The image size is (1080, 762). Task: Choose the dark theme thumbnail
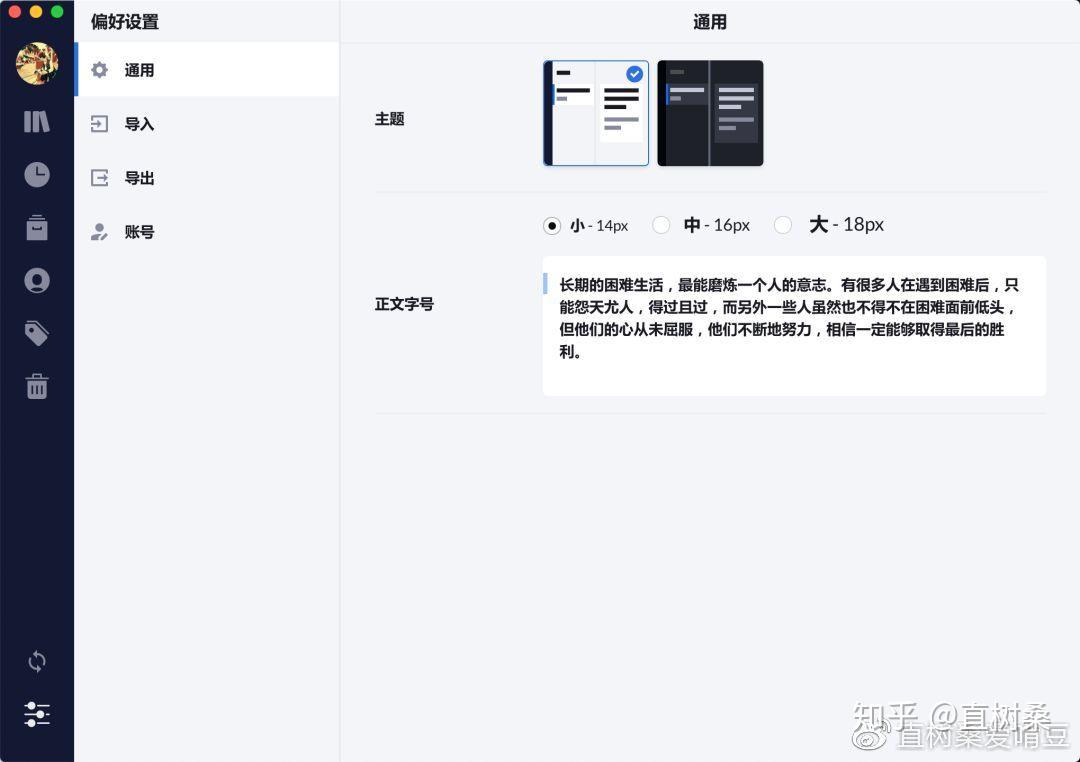pos(710,113)
